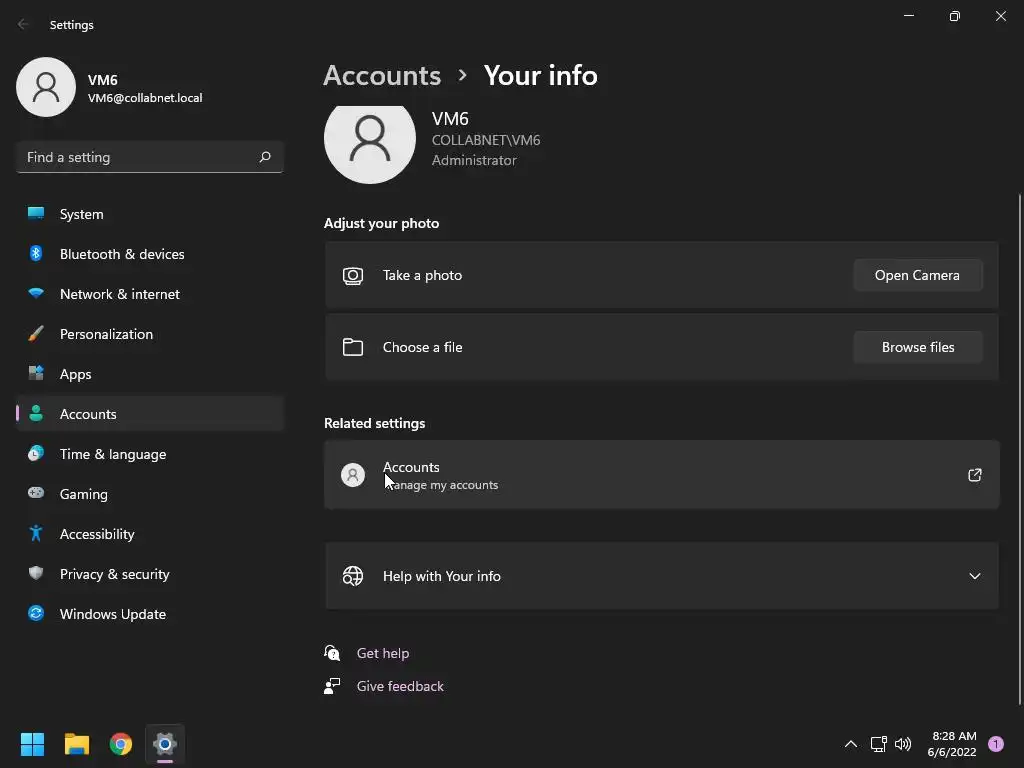Click the search magnifier icon

265,157
